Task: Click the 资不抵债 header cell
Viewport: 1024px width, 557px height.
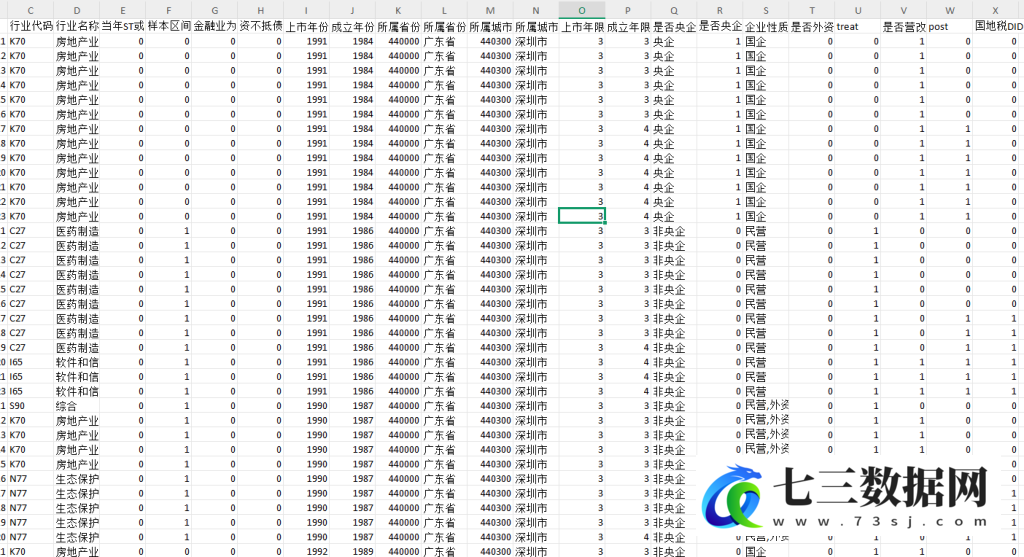Action: (x=261, y=27)
